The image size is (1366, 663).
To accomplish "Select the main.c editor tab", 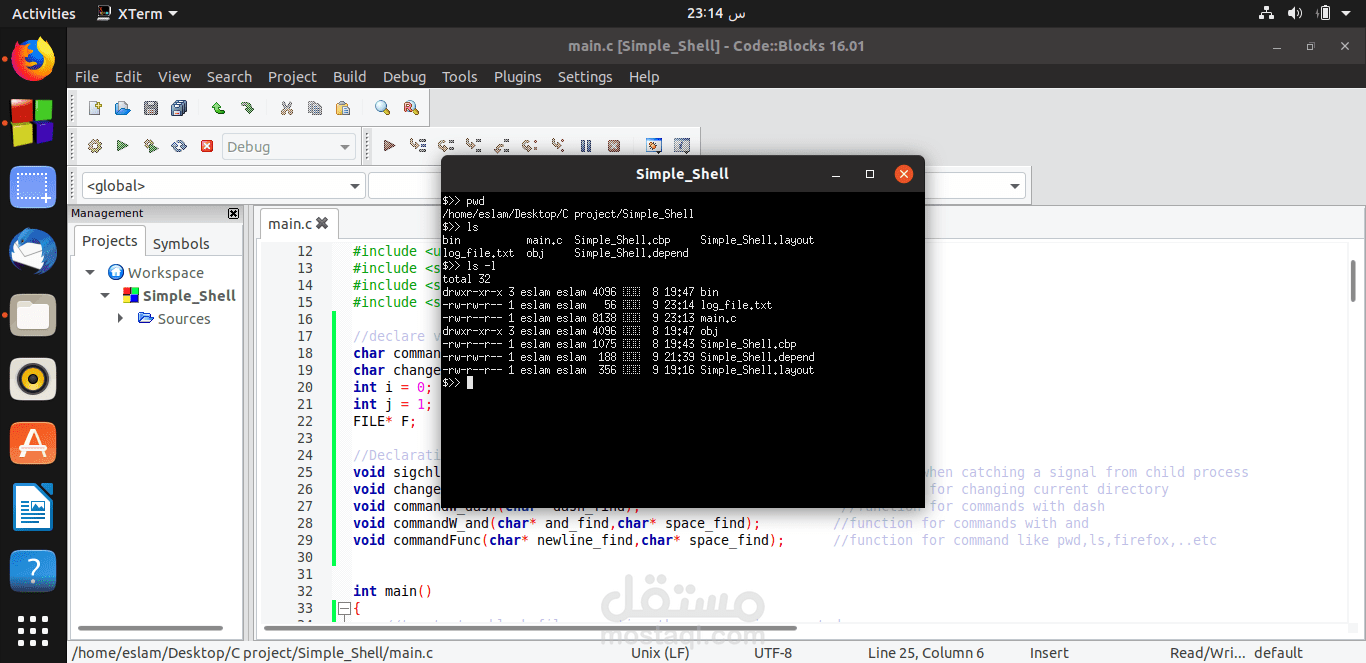I will coord(290,223).
